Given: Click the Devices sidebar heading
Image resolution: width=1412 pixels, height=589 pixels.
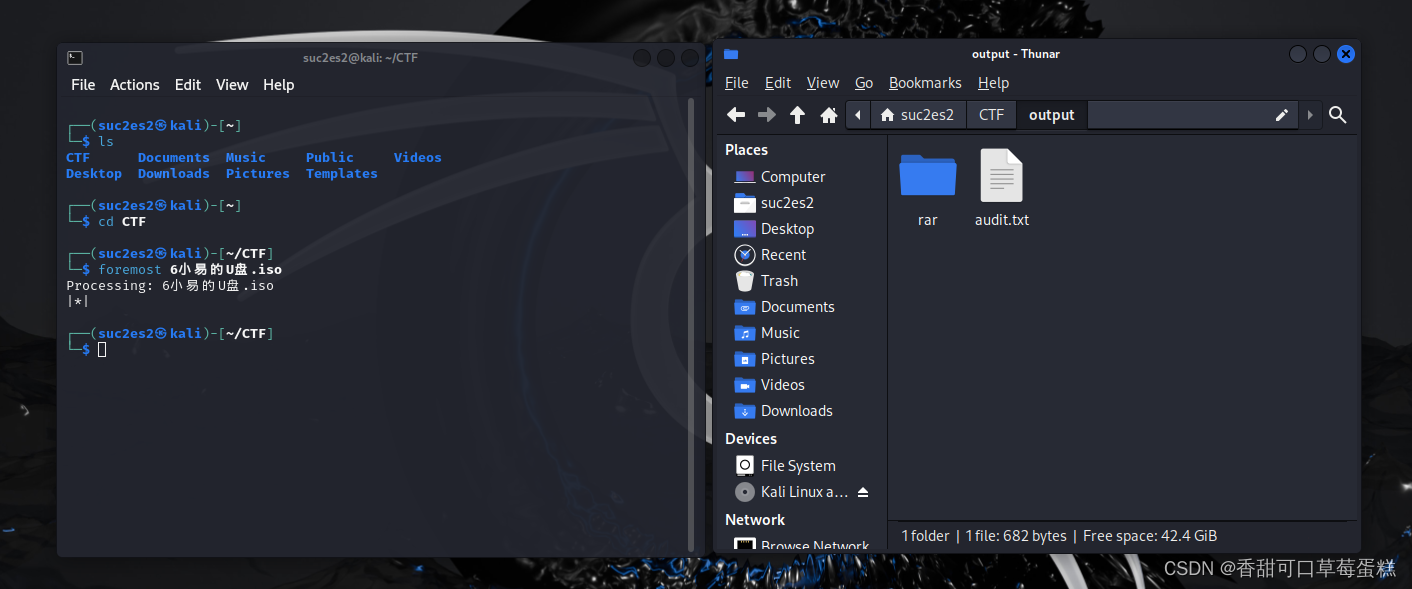Looking at the screenshot, I should 751,439.
